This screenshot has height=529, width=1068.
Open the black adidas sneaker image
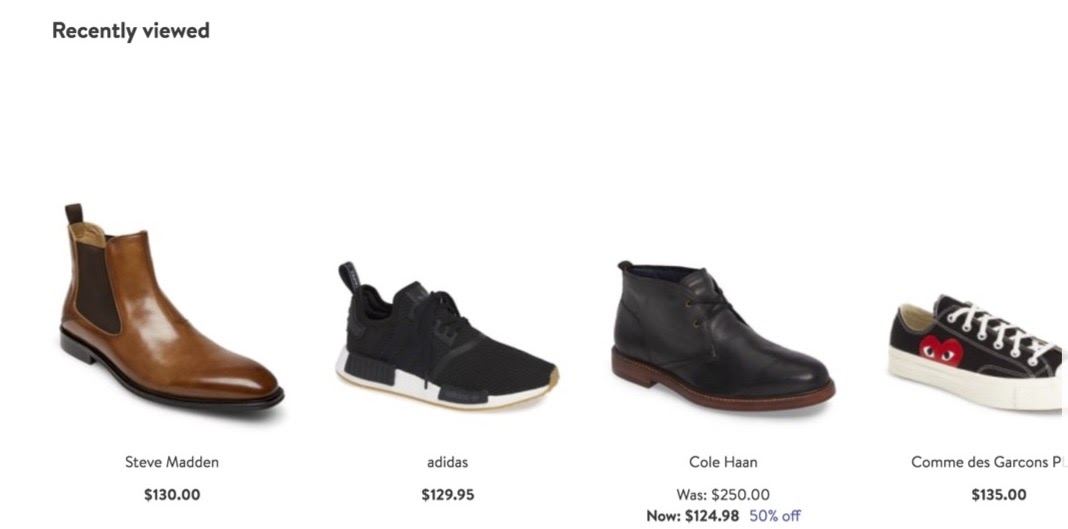click(x=447, y=336)
